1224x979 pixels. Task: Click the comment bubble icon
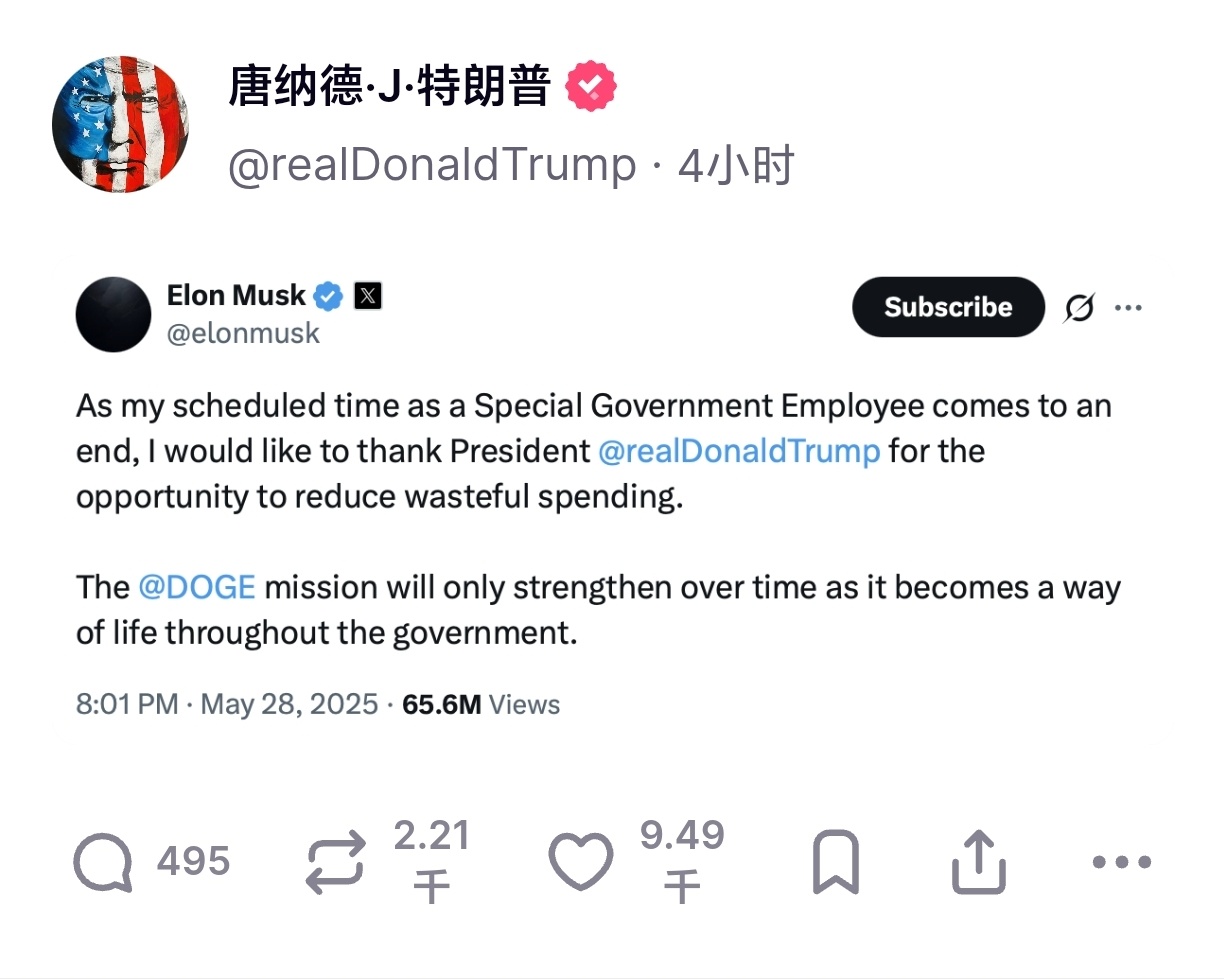coord(103,862)
